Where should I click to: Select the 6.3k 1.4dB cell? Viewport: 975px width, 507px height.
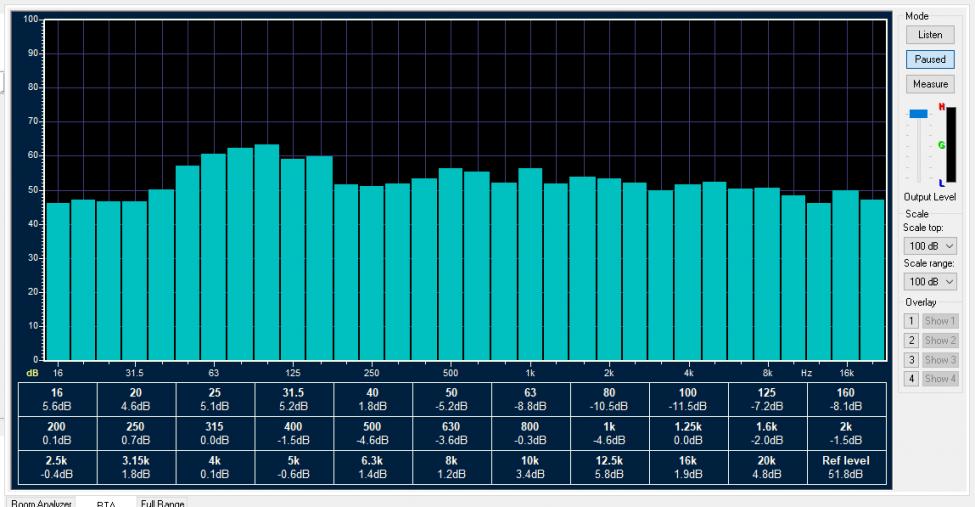(373, 467)
